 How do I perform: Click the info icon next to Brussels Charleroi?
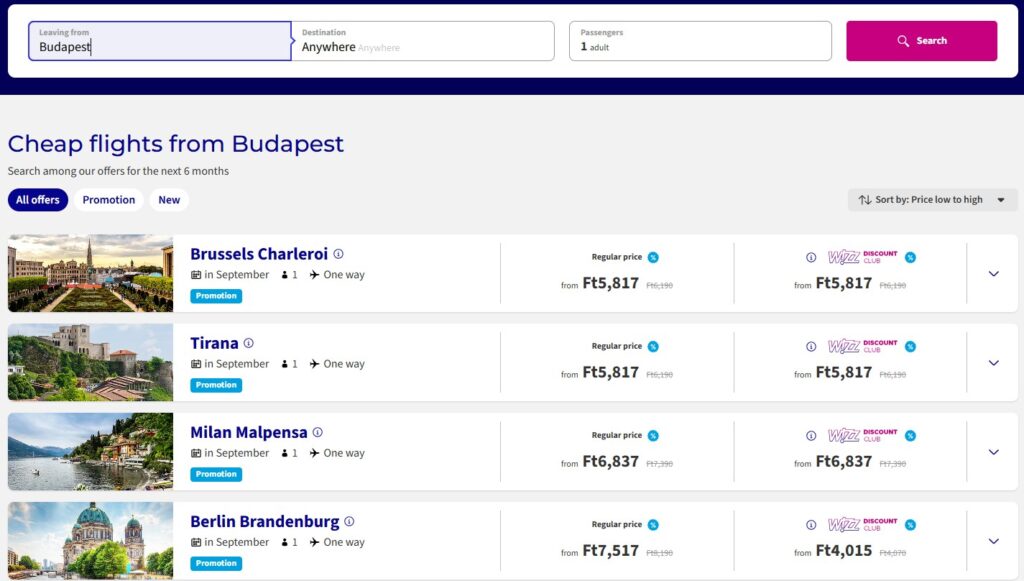(338, 254)
